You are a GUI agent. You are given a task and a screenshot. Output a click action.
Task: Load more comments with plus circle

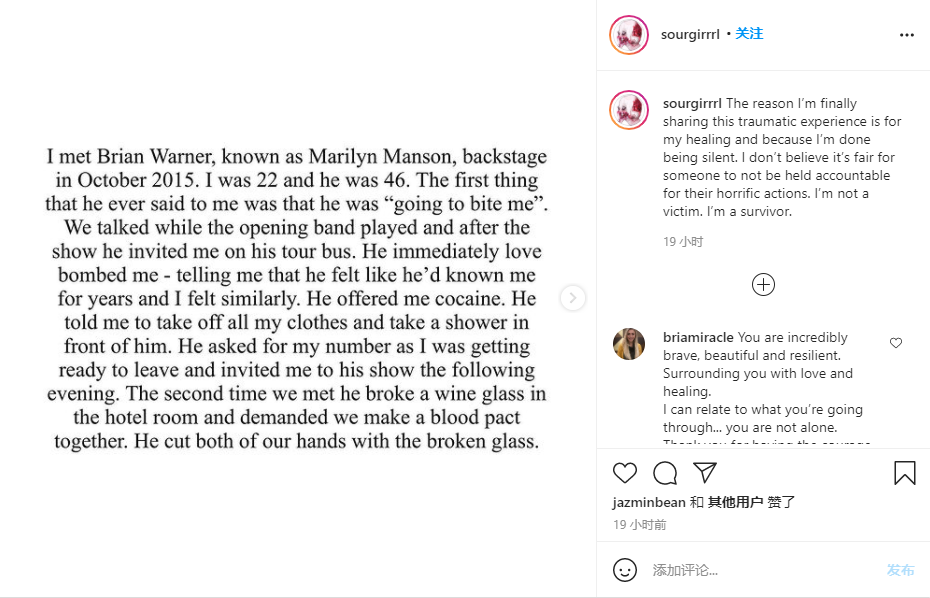point(763,285)
